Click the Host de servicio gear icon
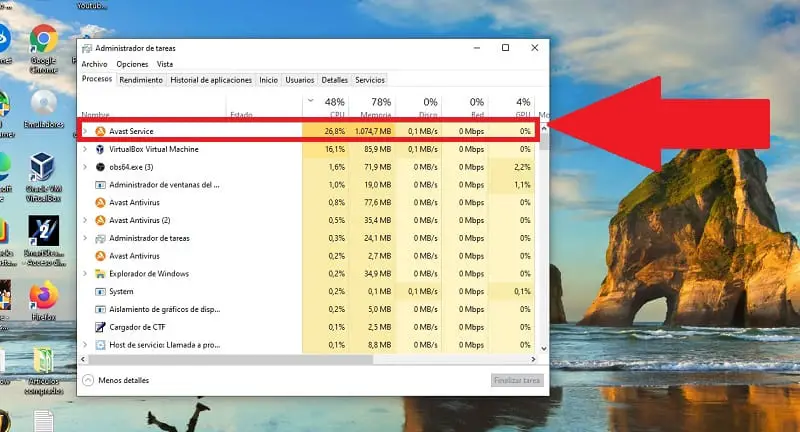 tap(101, 345)
